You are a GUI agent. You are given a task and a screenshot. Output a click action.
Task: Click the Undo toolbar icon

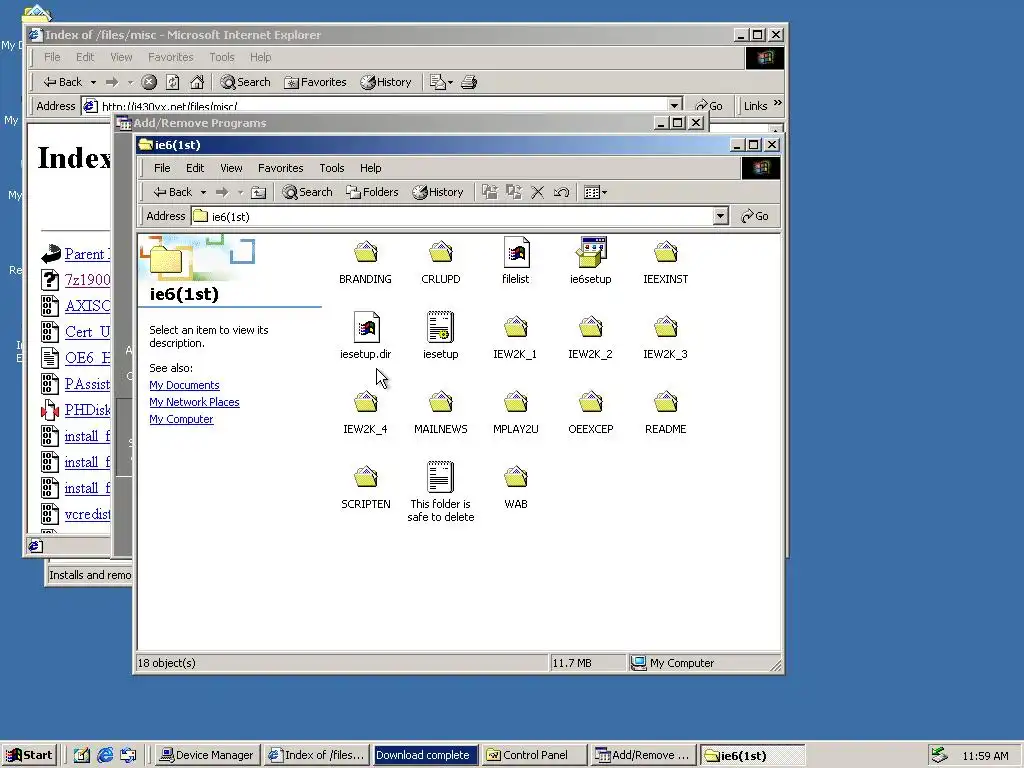561,192
